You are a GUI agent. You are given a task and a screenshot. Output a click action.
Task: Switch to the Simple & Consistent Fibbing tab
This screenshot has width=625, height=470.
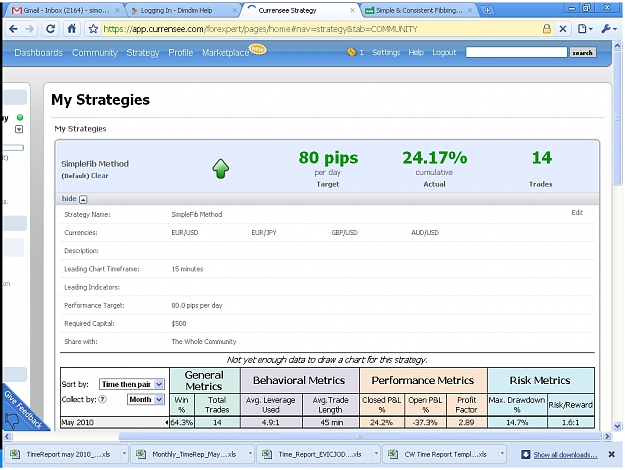[419, 10]
